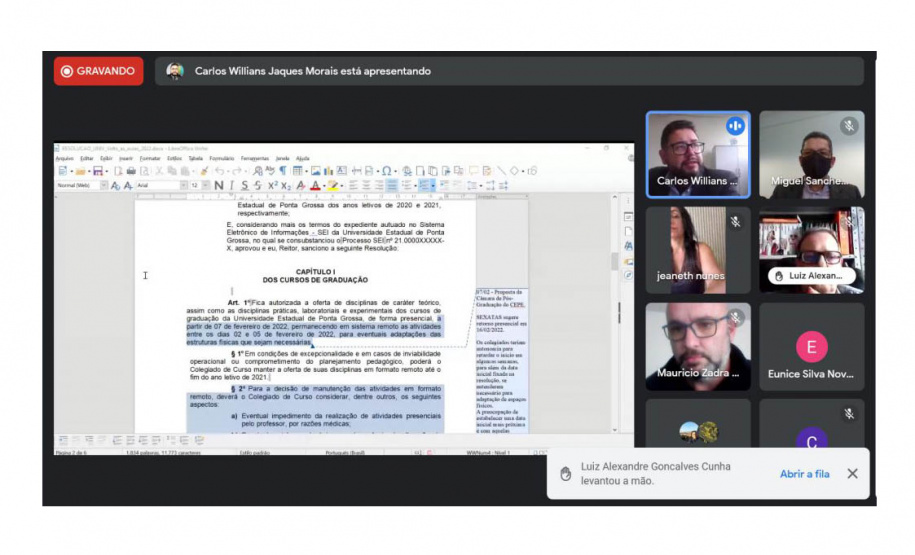Screen dimensions: 915x555
Task: Click the italic I formatting icon
Action: pyautogui.click(x=232, y=186)
